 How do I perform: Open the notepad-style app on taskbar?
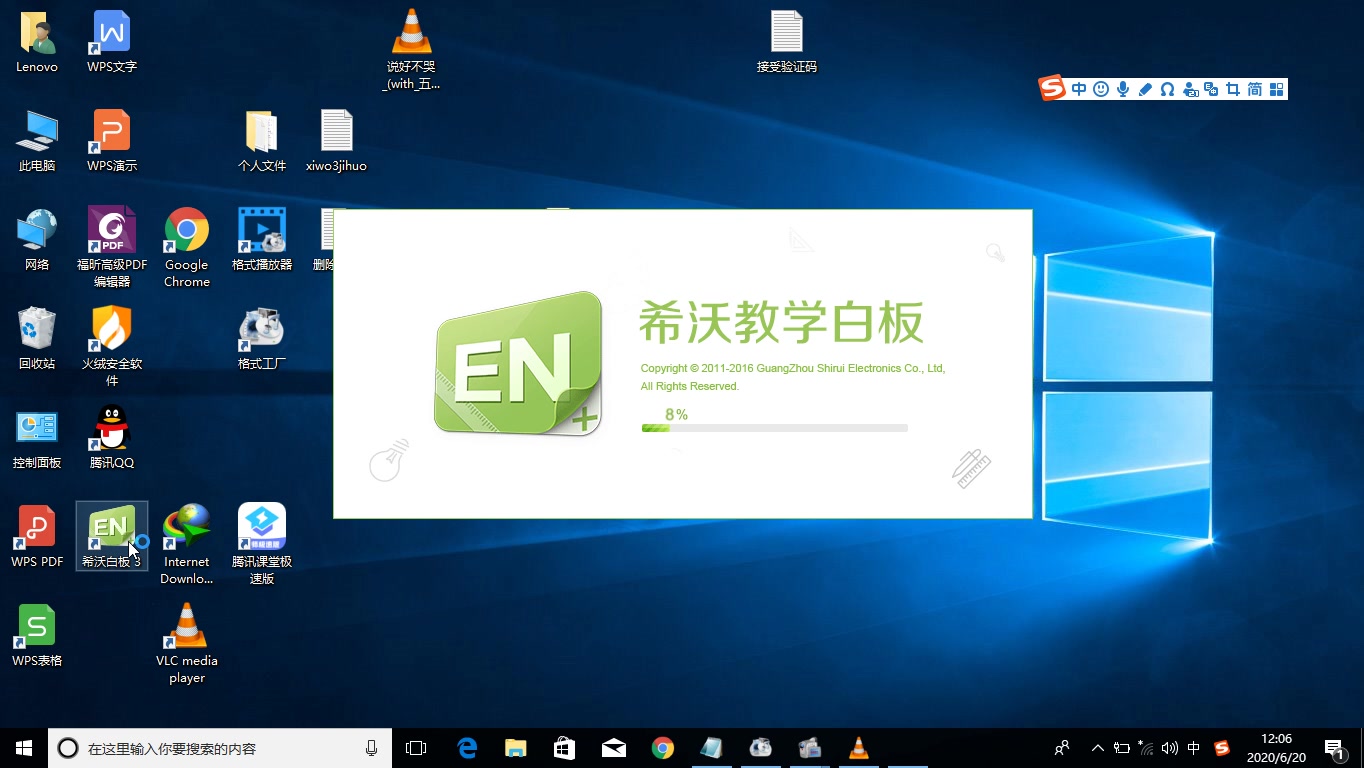[x=711, y=748]
